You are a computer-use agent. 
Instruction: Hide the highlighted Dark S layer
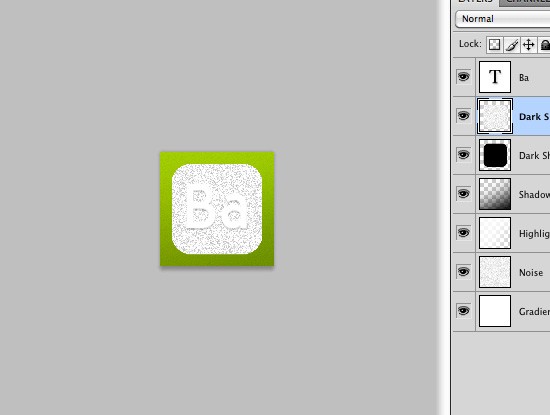click(463, 115)
